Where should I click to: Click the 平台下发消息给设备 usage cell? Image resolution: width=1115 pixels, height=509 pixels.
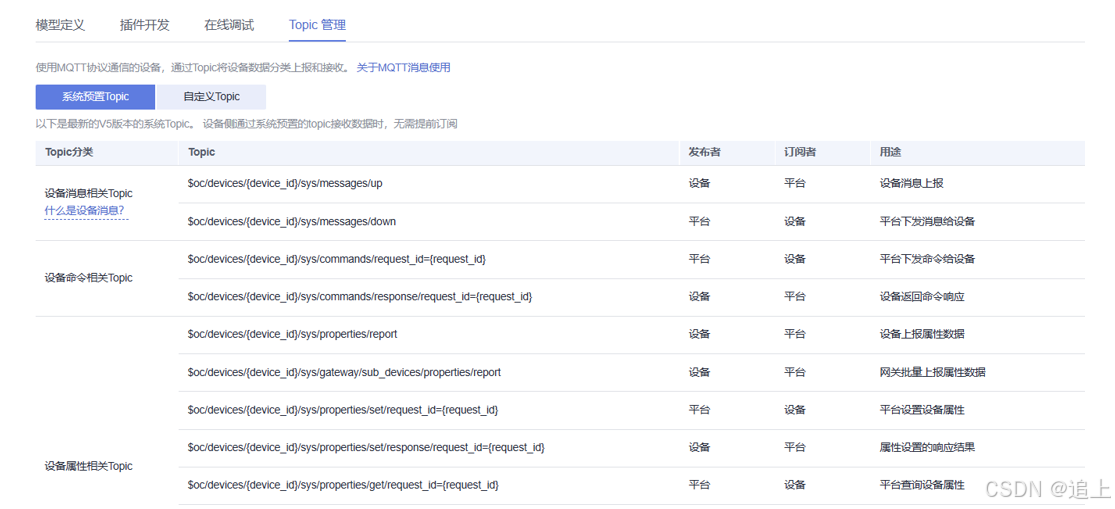click(x=927, y=221)
